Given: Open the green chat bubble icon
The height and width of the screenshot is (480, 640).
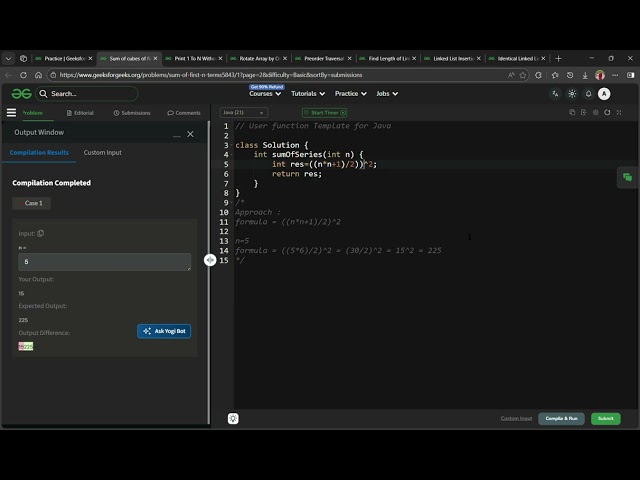Looking at the screenshot, I should 627,177.
